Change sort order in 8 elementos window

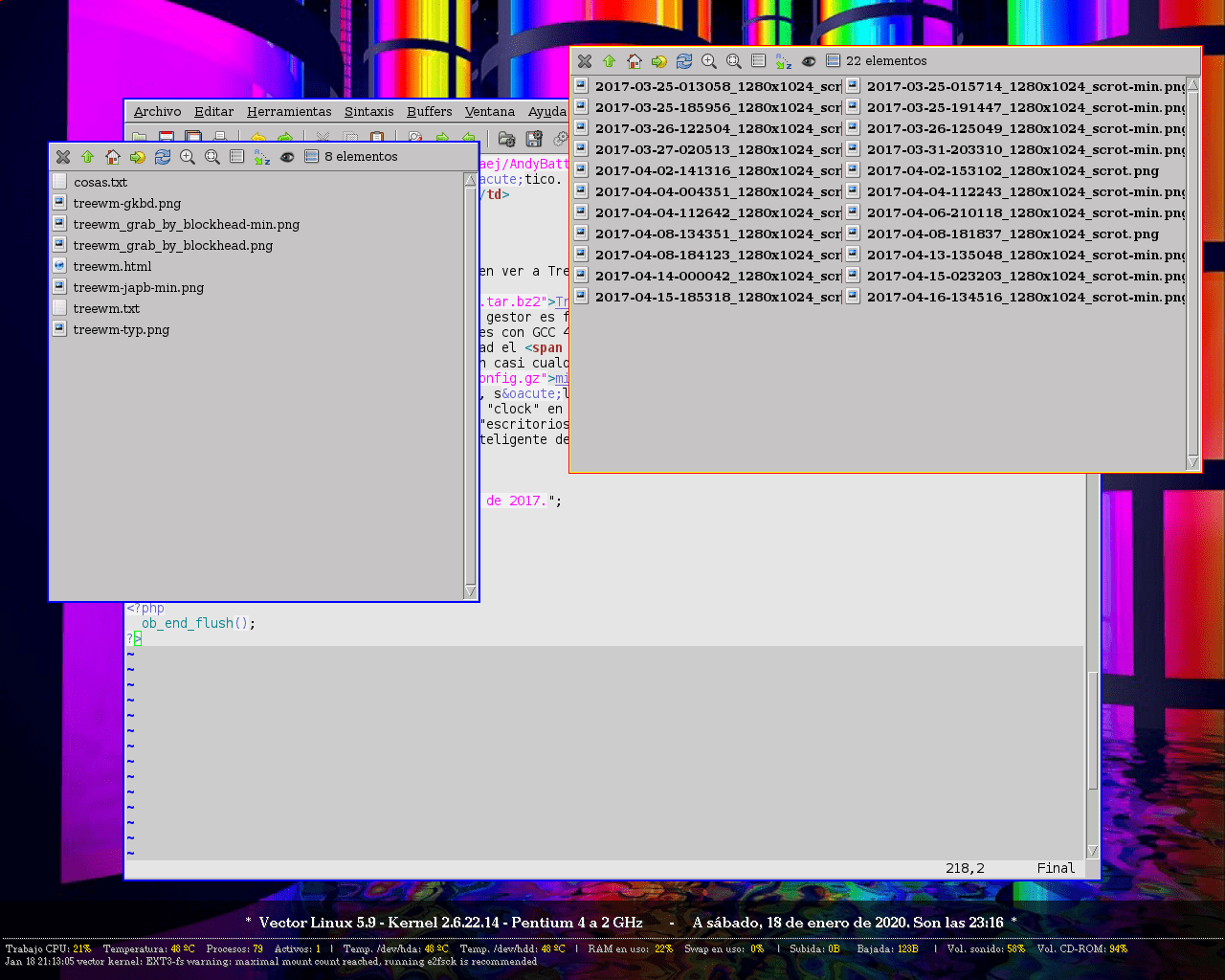(x=262, y=157)
